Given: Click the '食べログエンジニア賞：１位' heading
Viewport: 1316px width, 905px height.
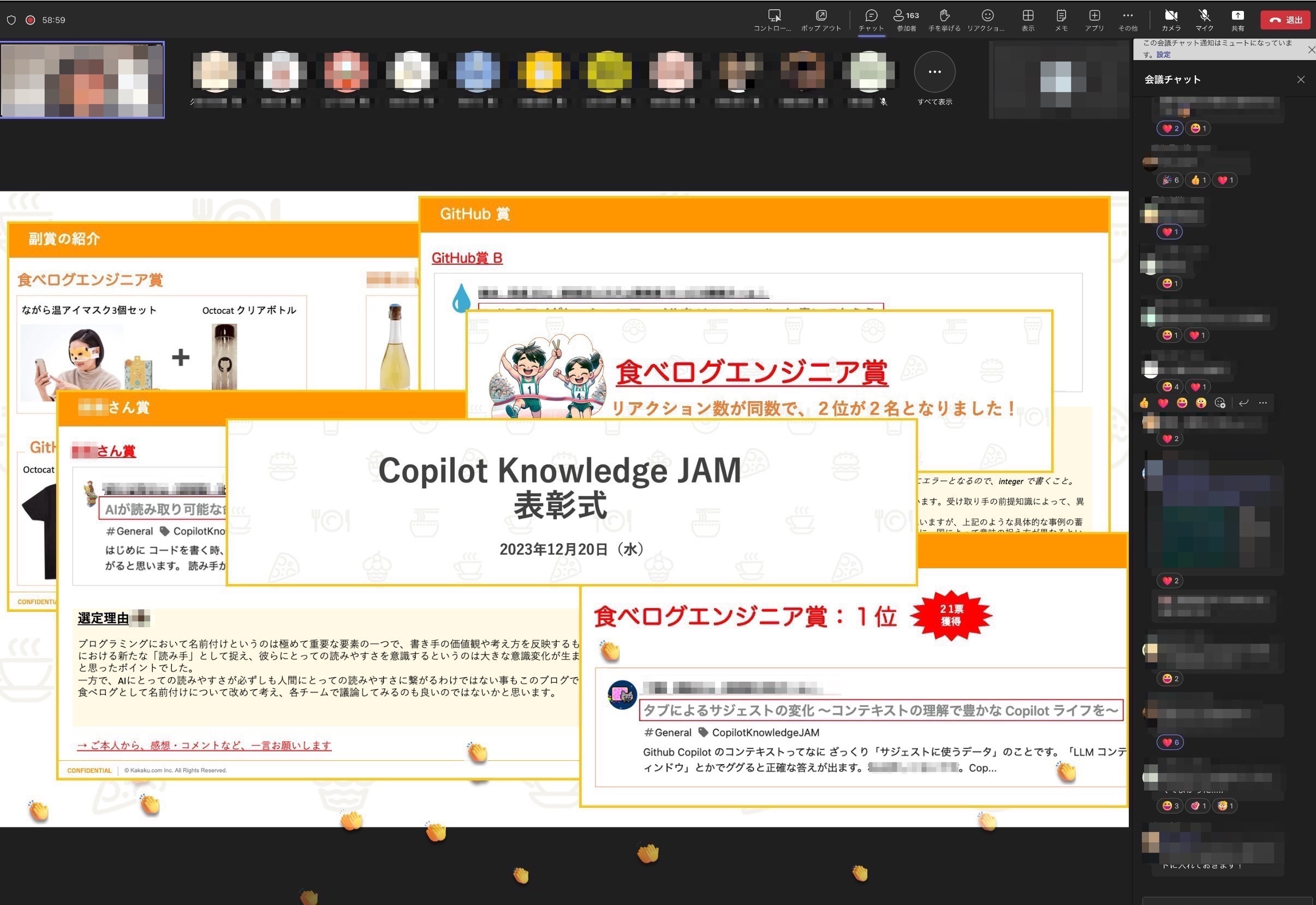Looking at the screenshot, I should coord(745,616).
